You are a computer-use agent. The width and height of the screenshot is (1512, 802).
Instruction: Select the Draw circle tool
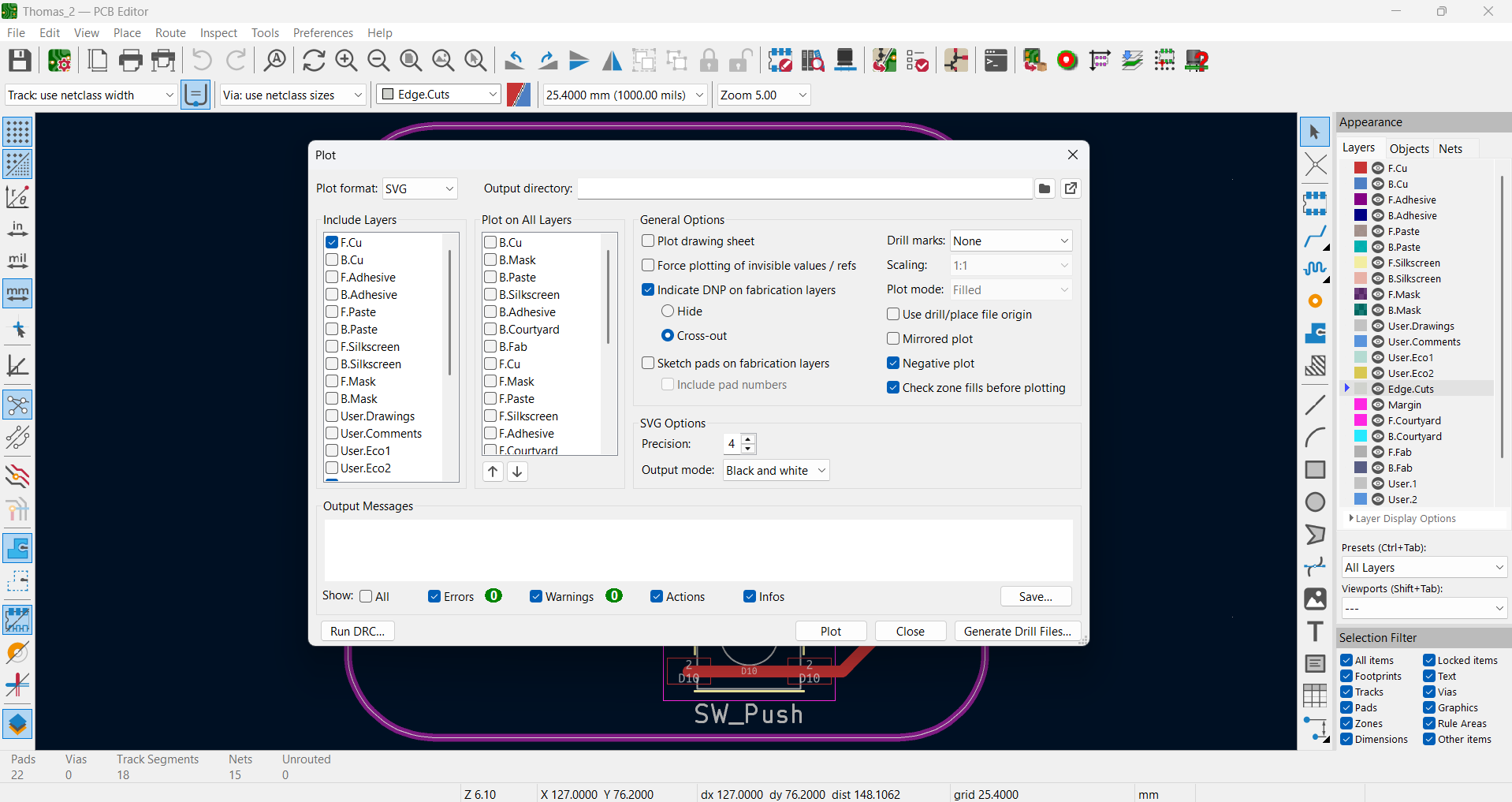(x=1315, y=502)
